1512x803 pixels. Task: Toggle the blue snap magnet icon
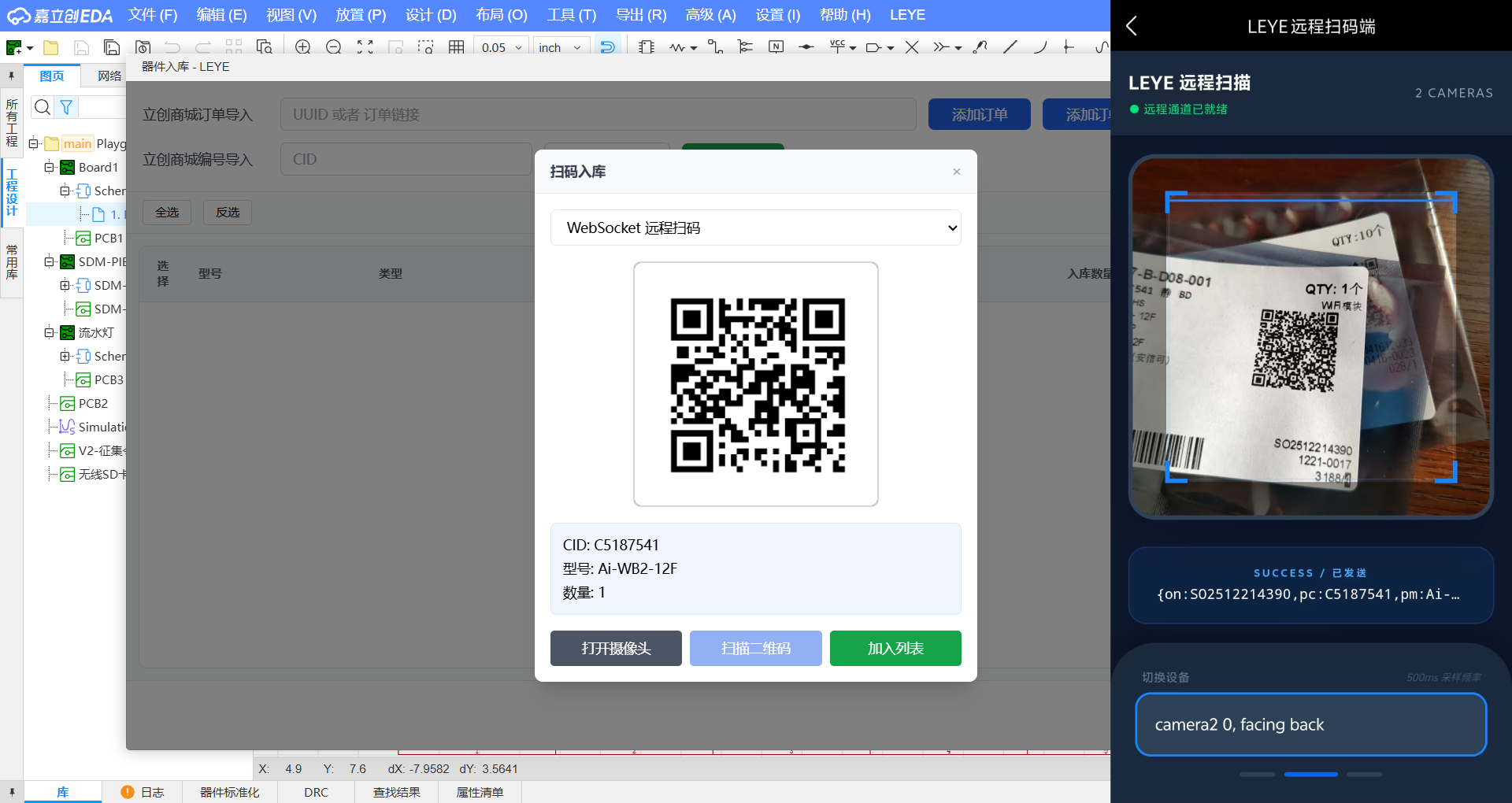607,47
